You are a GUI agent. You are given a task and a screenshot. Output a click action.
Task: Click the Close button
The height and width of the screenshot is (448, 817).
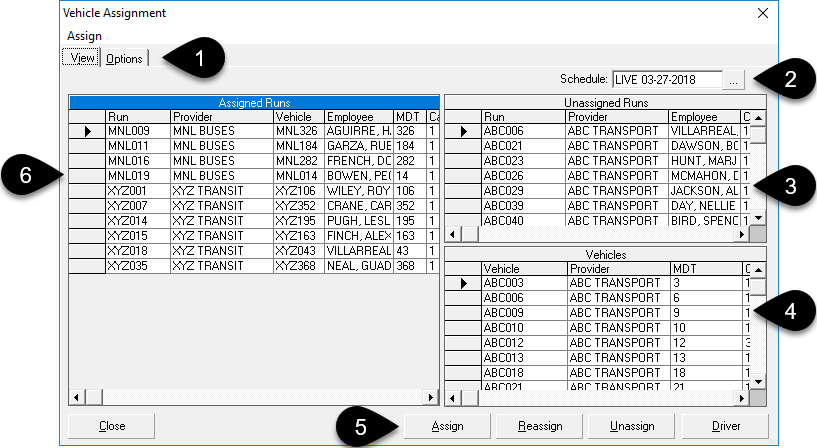coord(112,426)
